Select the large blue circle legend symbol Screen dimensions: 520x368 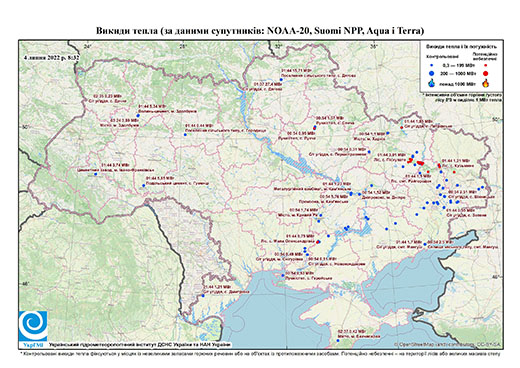432,73
